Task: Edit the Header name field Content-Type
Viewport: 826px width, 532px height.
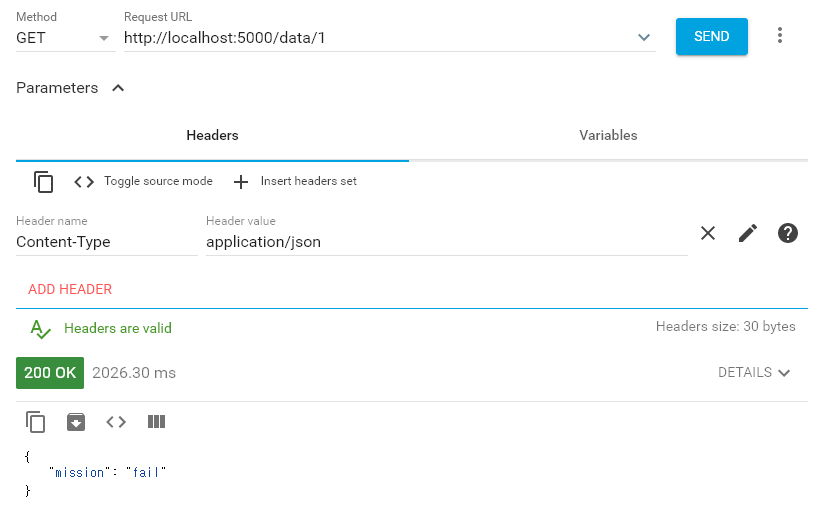Action: 106,242
